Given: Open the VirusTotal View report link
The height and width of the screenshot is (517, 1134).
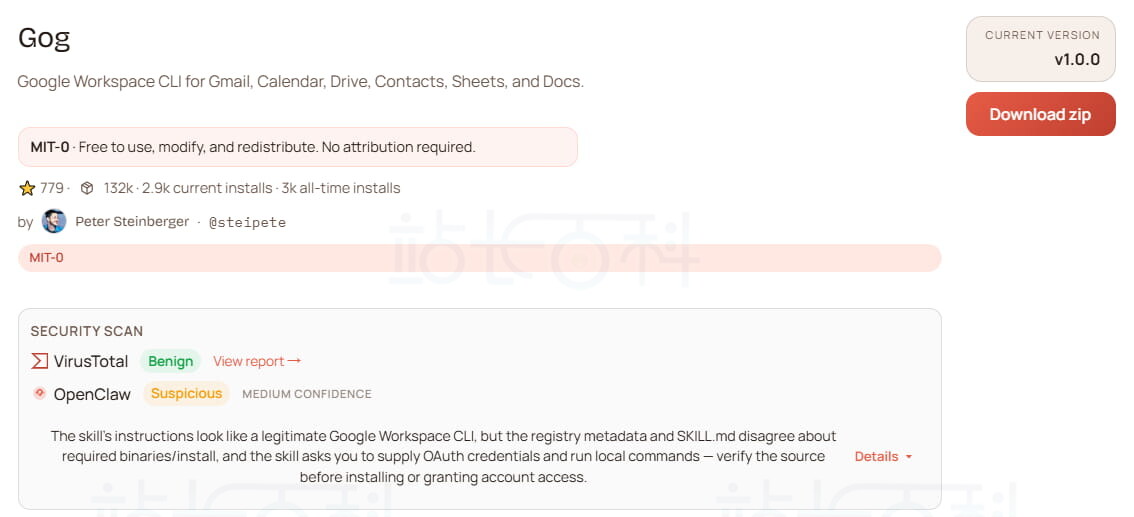Looking at the screenshot, I should [249, 361].
